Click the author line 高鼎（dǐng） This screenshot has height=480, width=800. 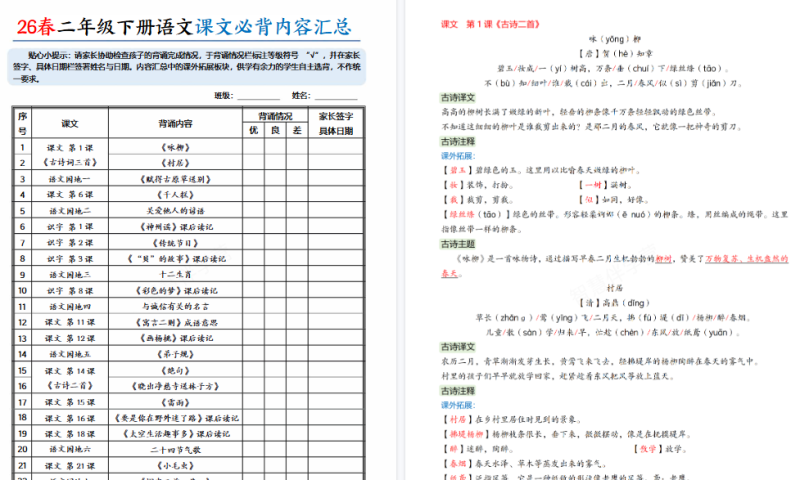[x=615, y=303]
